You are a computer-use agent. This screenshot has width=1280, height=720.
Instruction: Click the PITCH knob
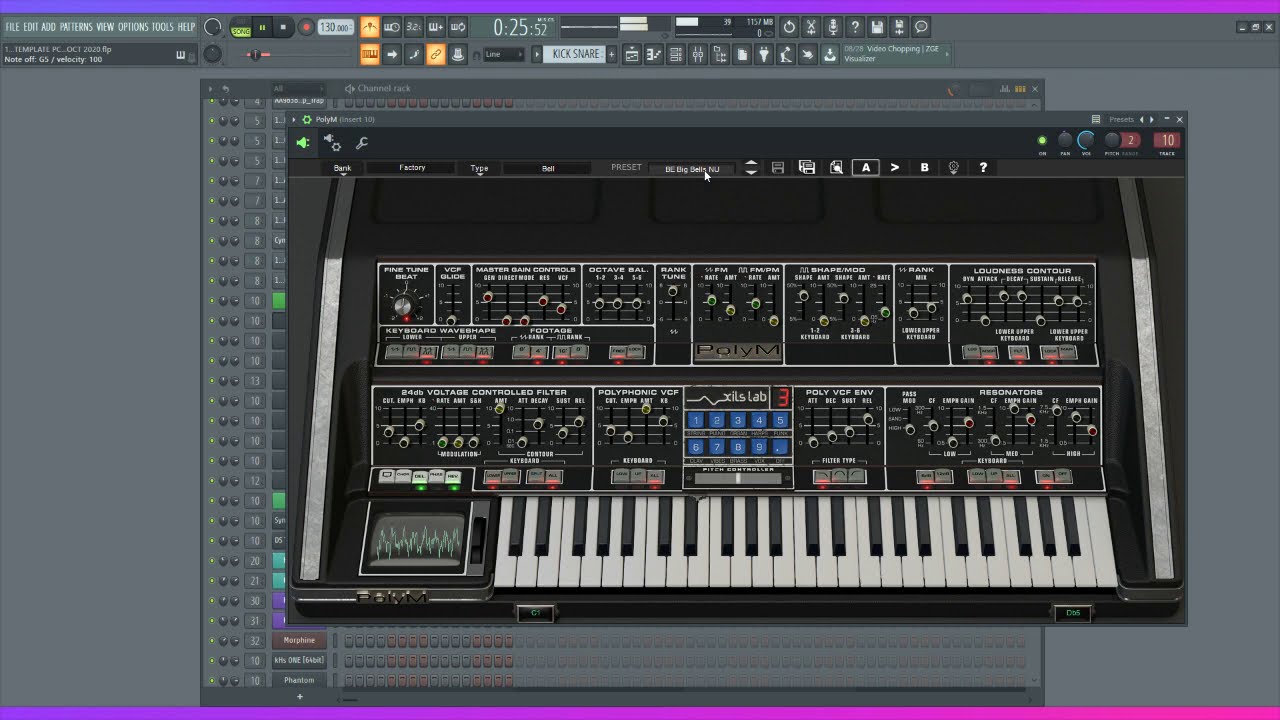(1111, 141)
